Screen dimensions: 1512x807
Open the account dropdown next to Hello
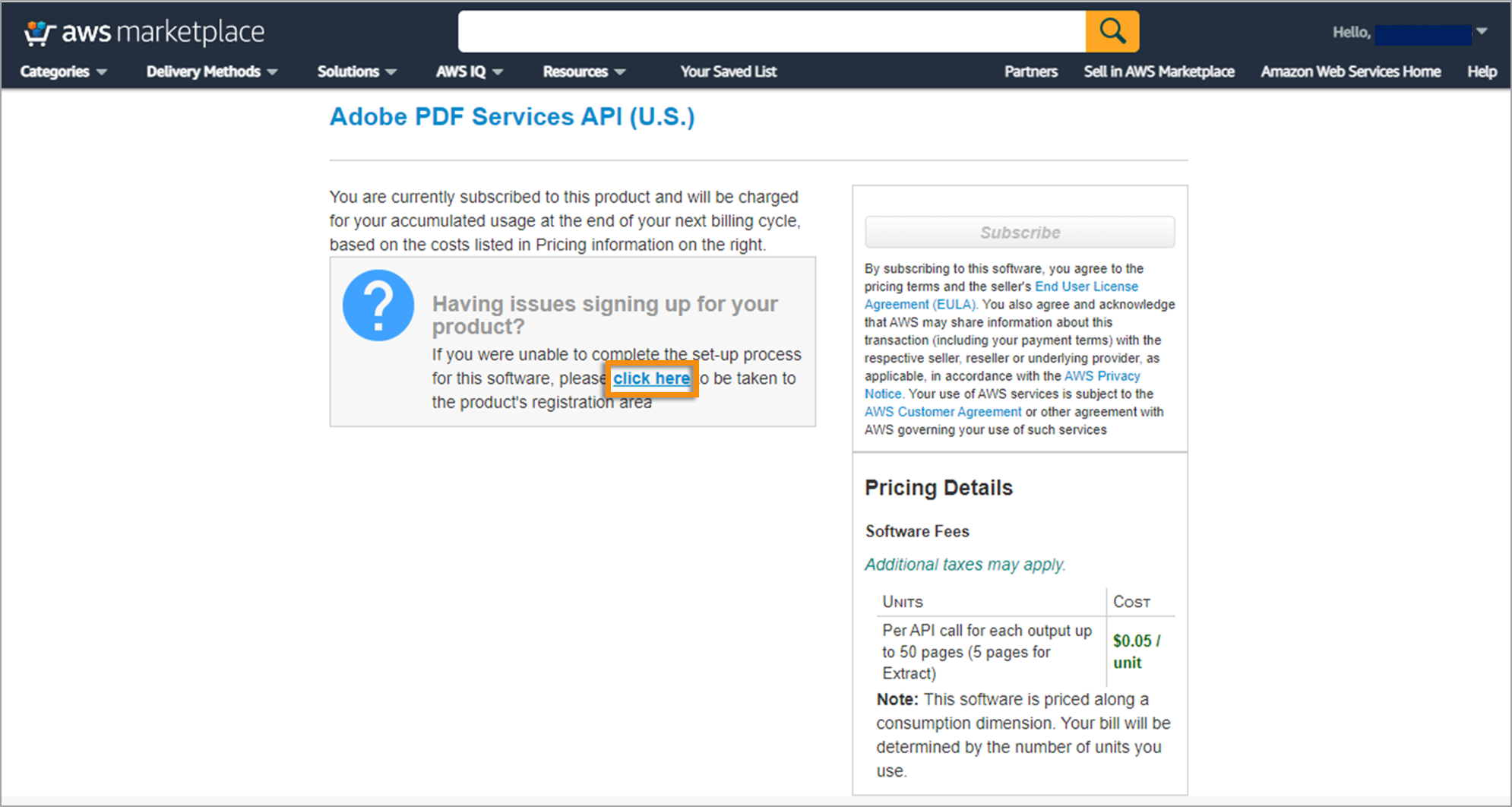pyautogui.click(x=1482, y=32)
